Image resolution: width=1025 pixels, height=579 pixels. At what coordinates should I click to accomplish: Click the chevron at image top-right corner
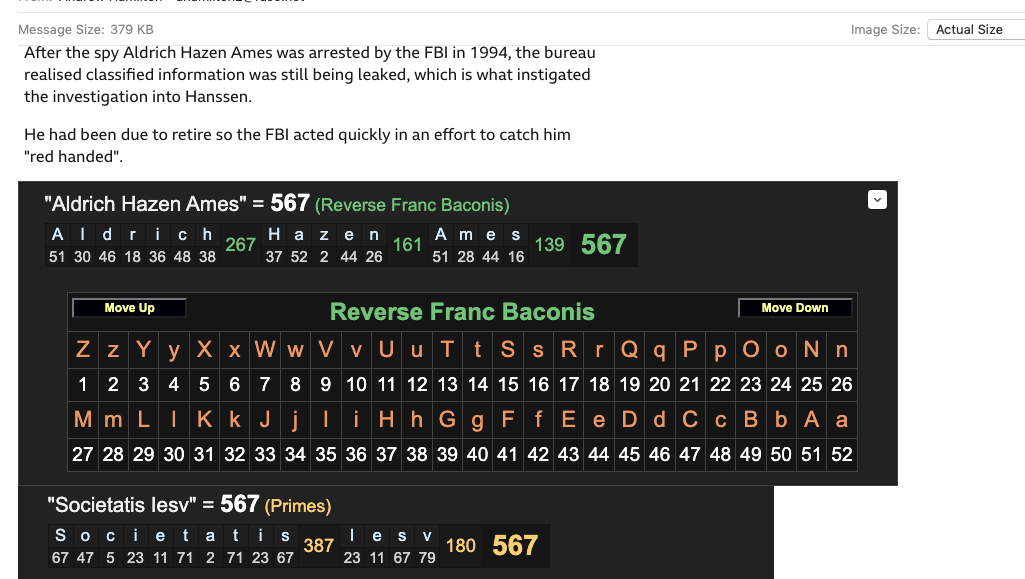point(877,200)
